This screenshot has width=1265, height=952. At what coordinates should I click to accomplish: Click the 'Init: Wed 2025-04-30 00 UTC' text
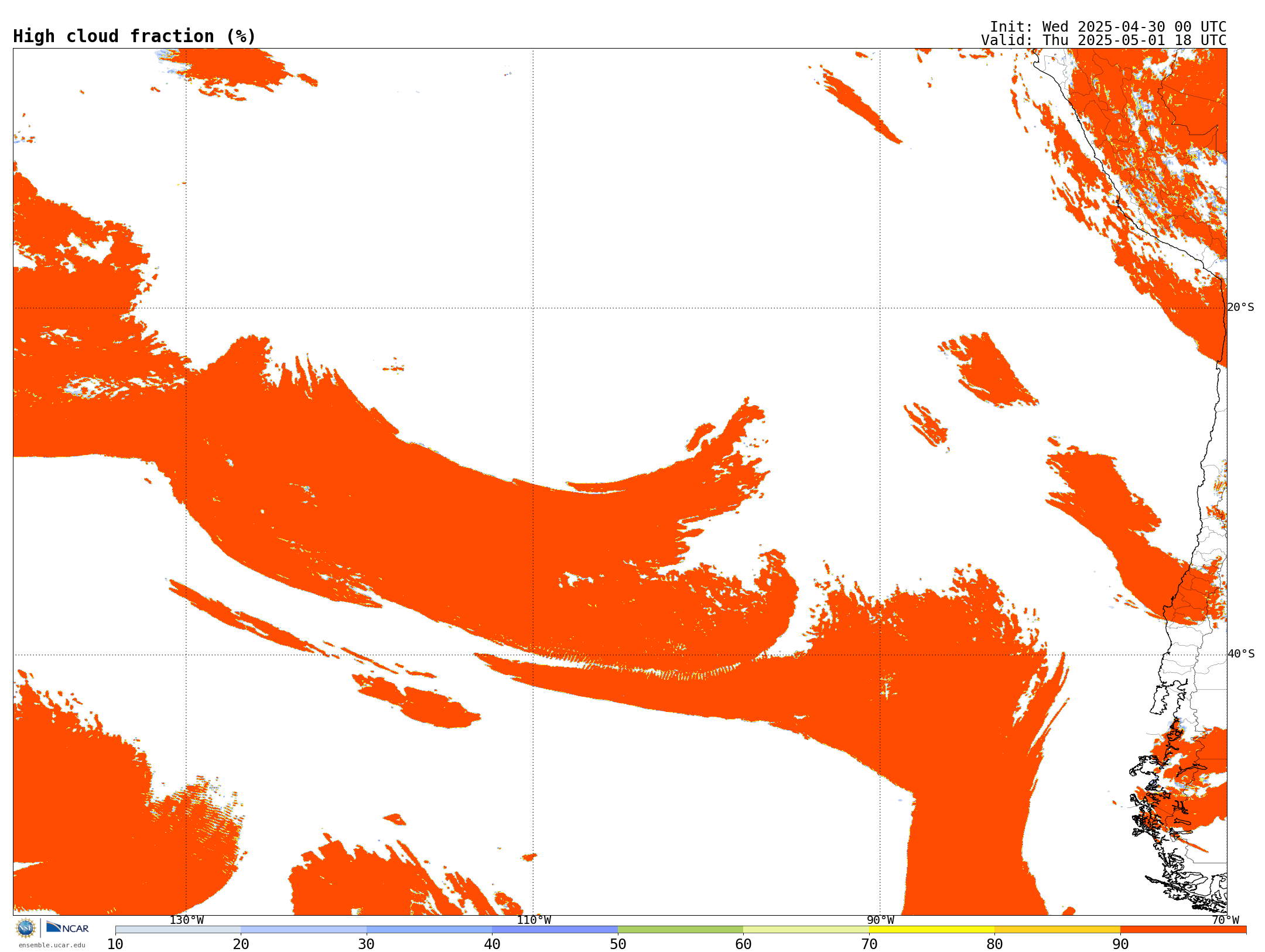pyautogui.click(x=1107, y=27)
